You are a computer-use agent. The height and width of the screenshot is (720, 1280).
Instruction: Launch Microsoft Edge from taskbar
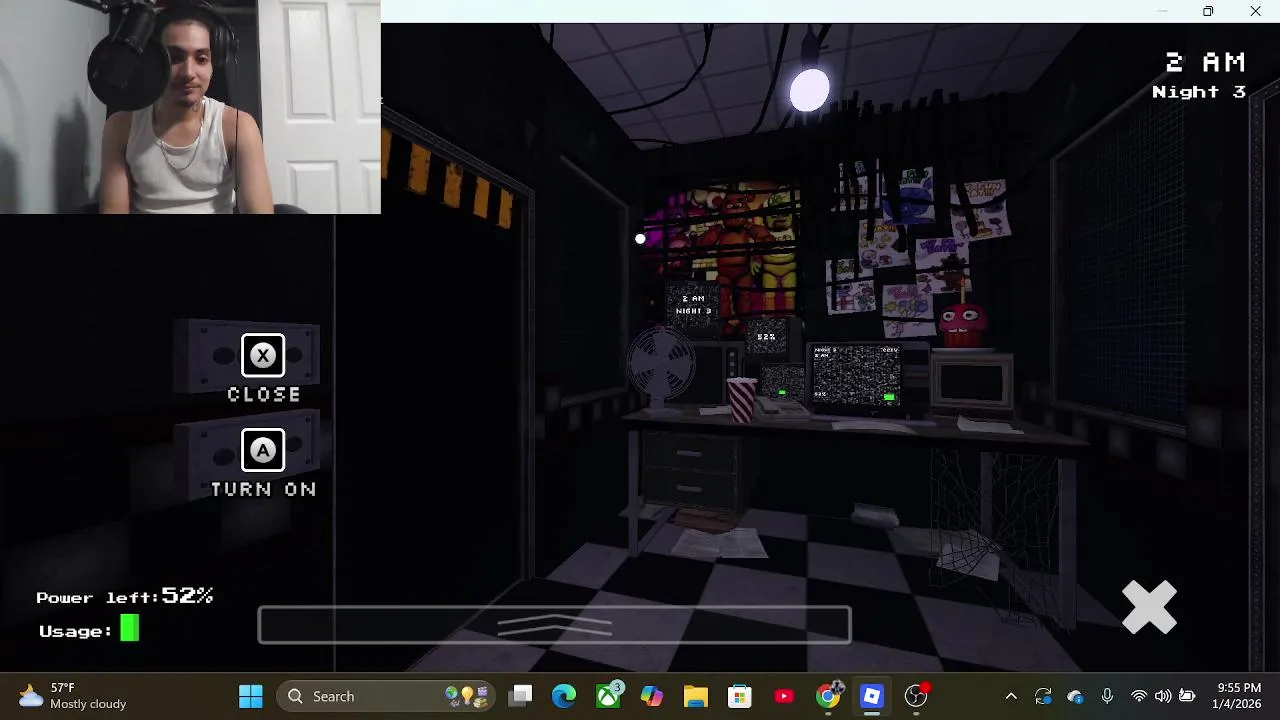pos(564,696)
